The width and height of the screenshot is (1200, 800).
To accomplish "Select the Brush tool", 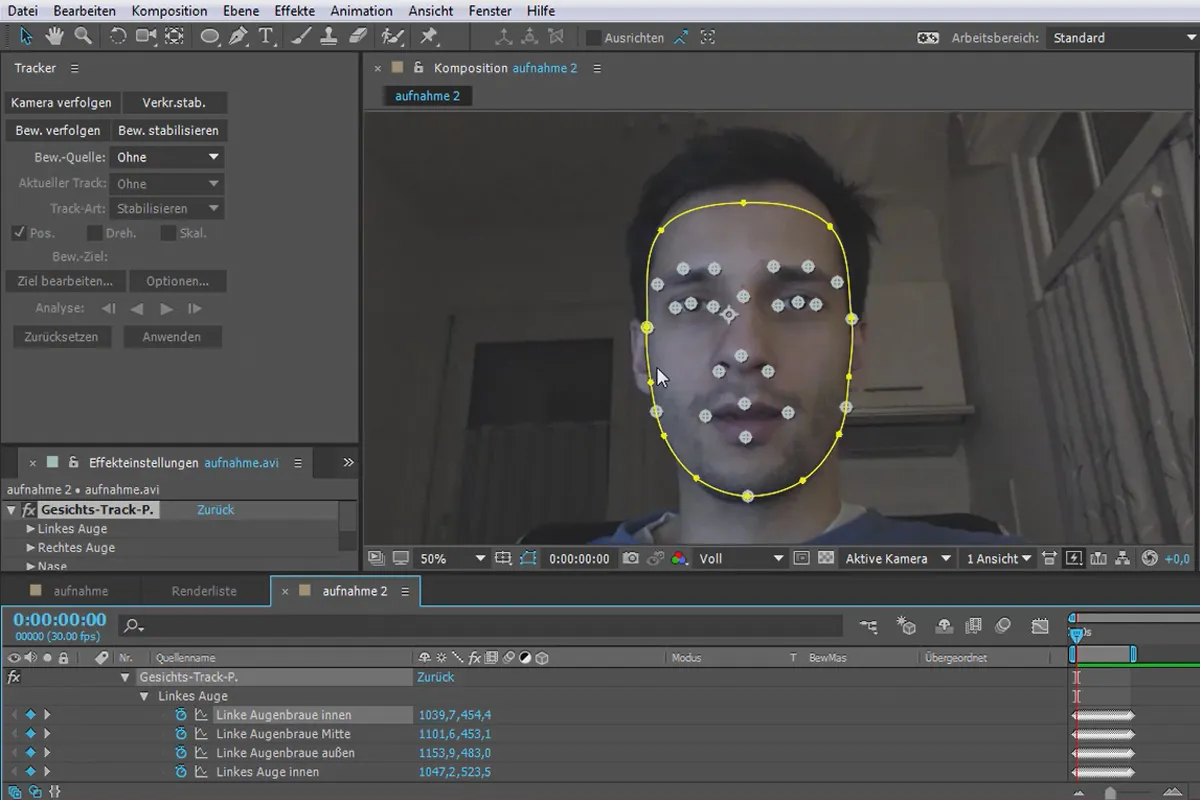I will [302, 37].
